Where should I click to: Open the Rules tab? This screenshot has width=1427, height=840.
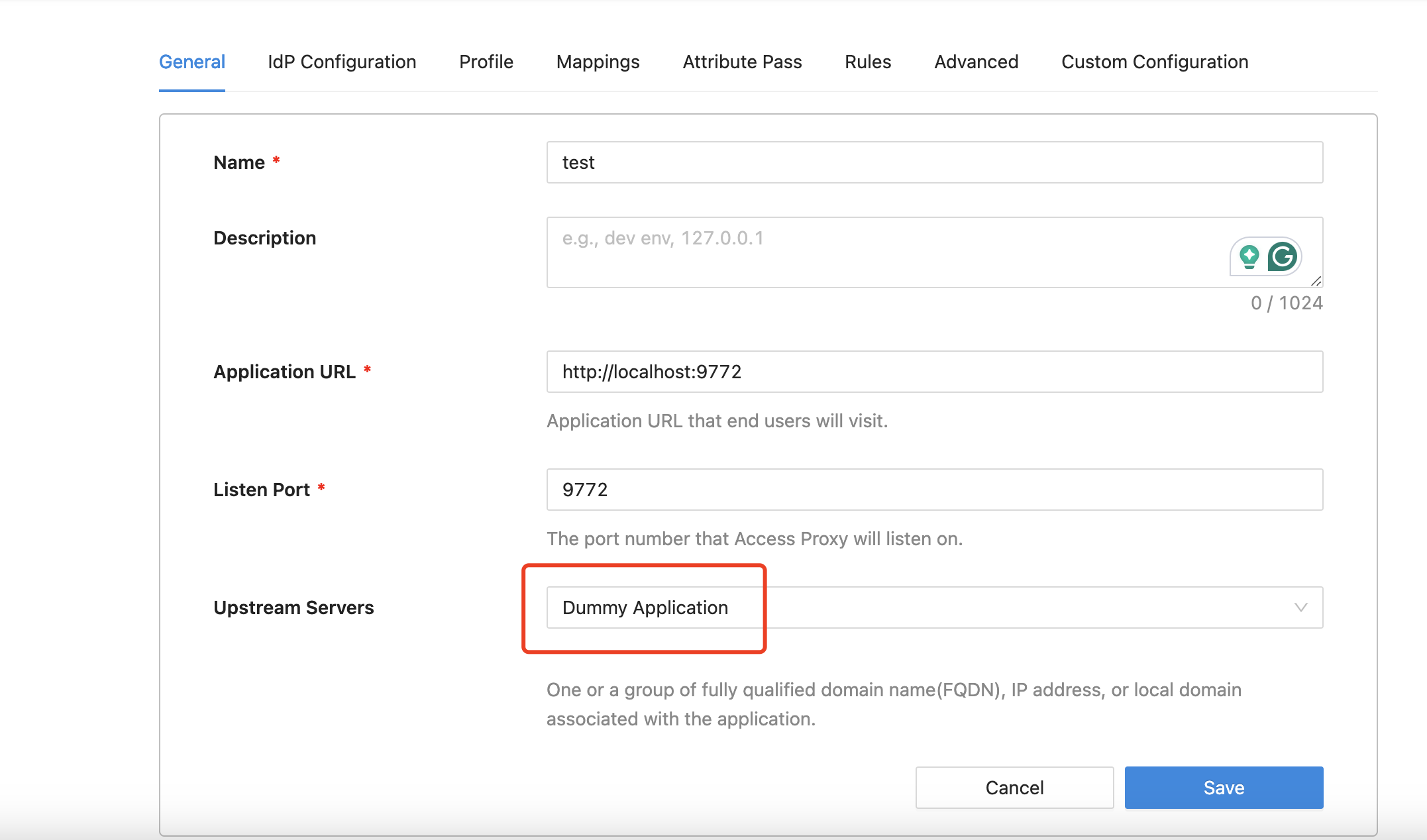click(x=868, y=62)
